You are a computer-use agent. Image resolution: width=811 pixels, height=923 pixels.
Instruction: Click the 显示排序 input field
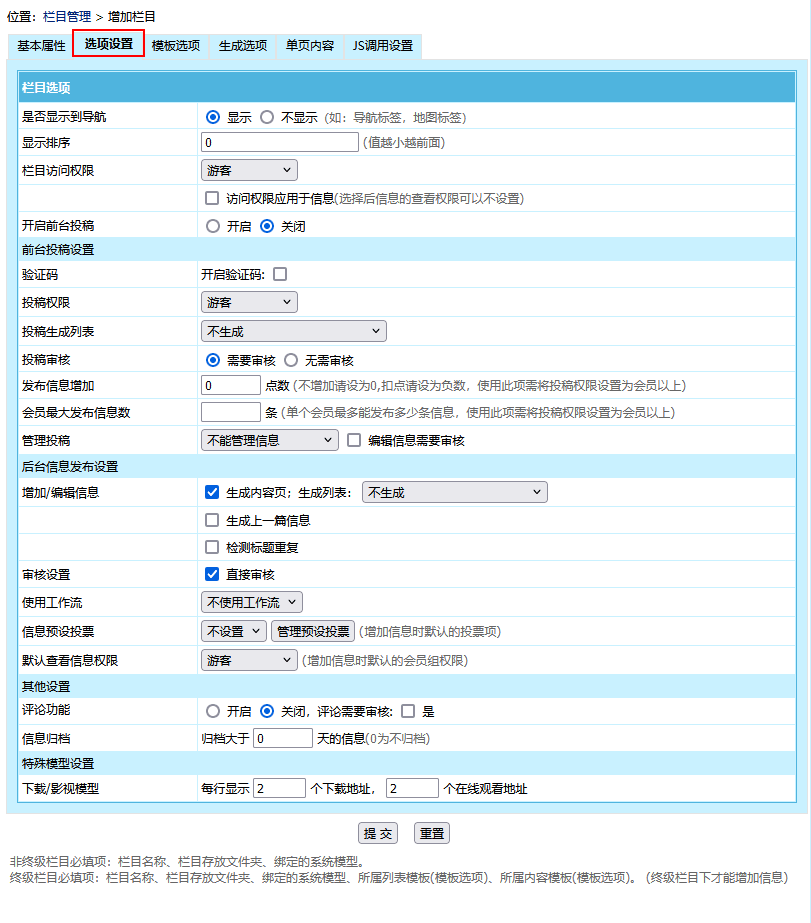coord(280,143)
